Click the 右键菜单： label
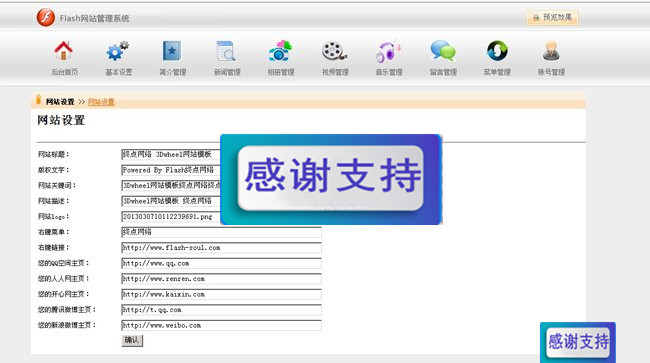 click(53, 232)
